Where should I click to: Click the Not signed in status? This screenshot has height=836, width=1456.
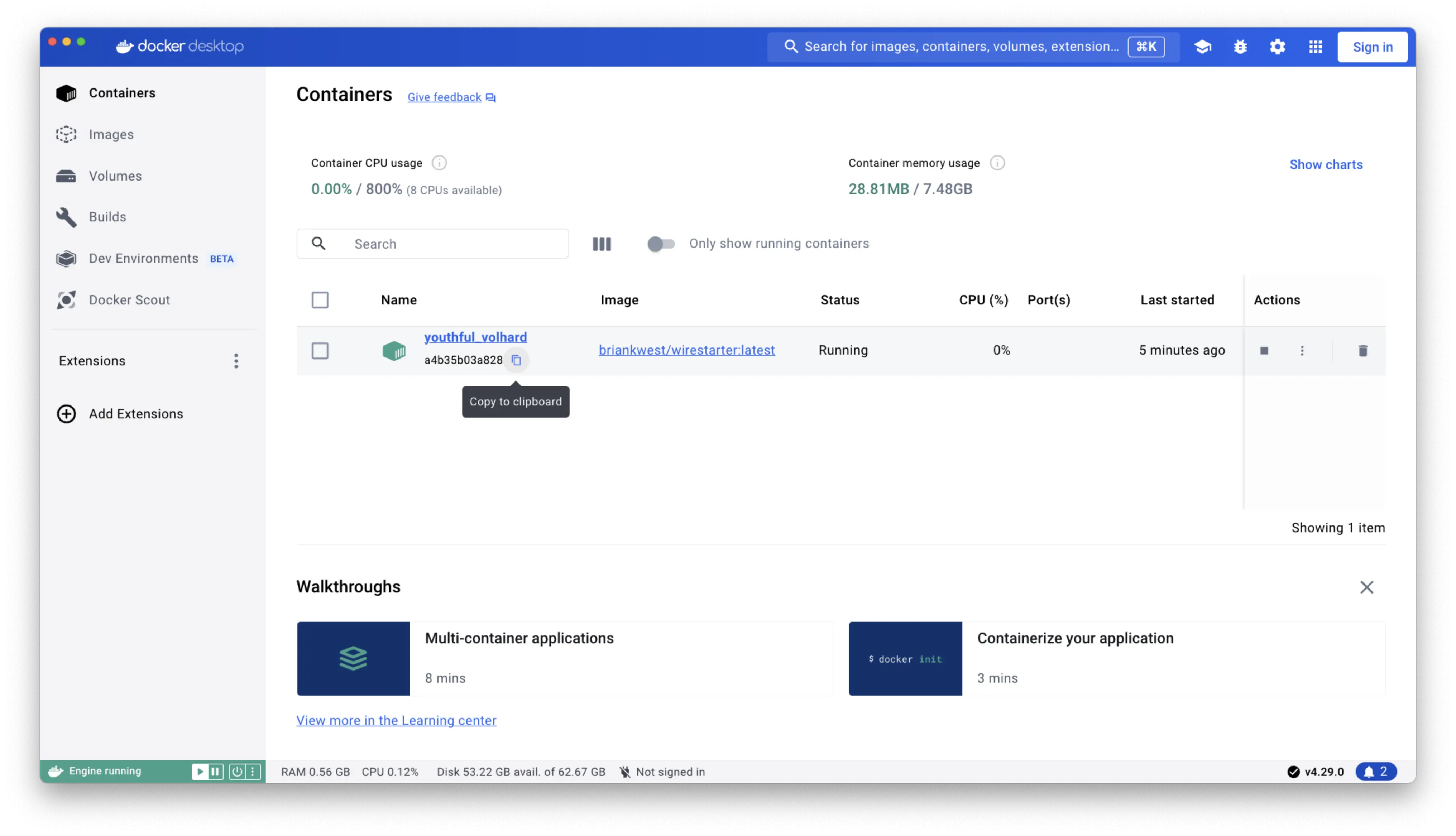tap(662, 772)
